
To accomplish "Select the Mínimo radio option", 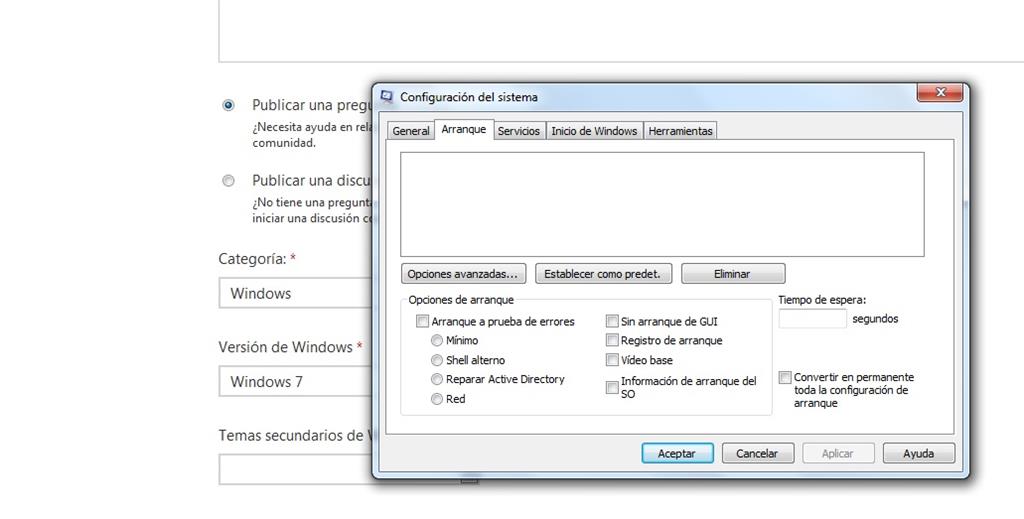I will [x=437, y=340].
